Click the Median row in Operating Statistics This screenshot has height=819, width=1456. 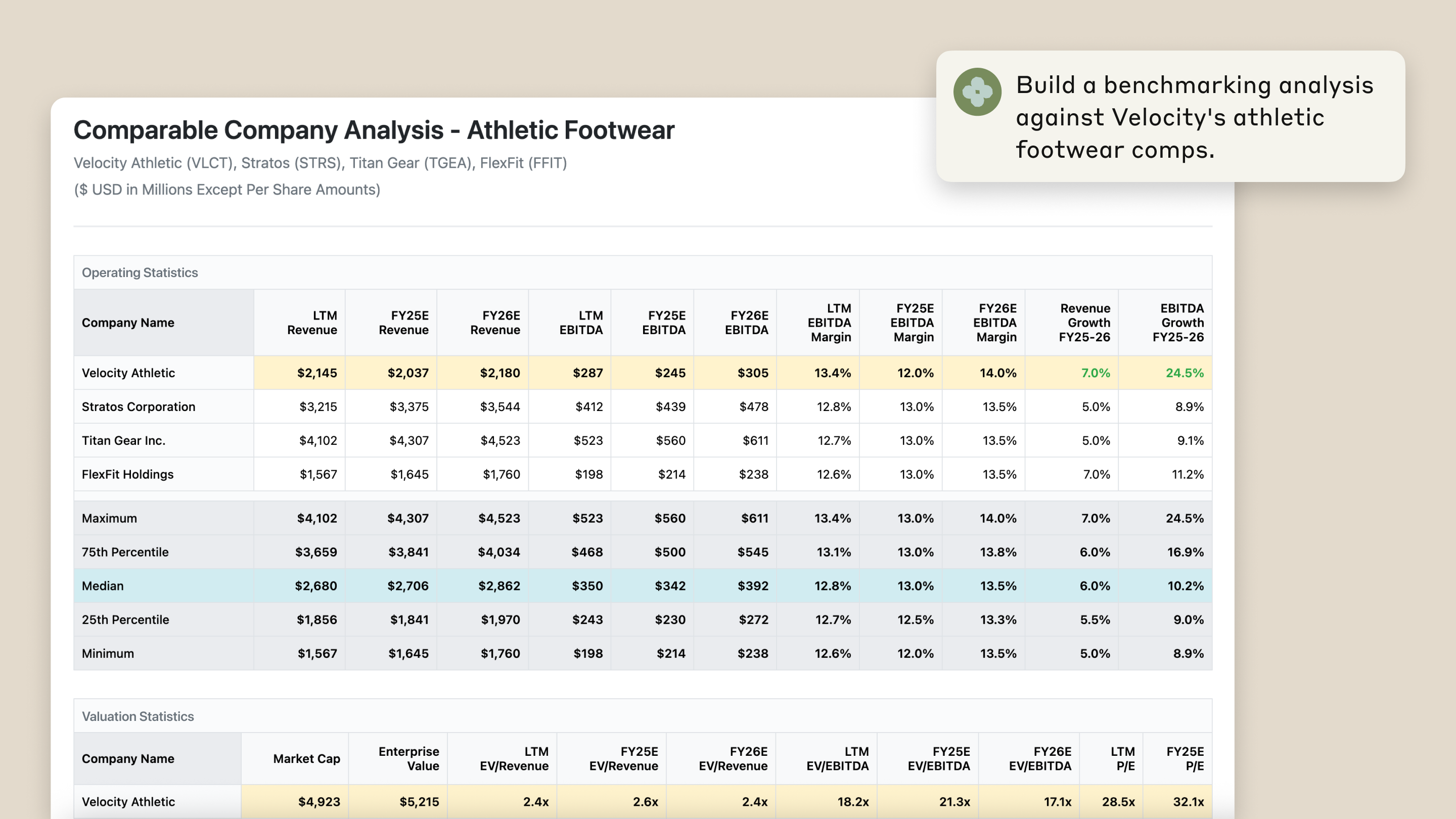click(102, 585)
